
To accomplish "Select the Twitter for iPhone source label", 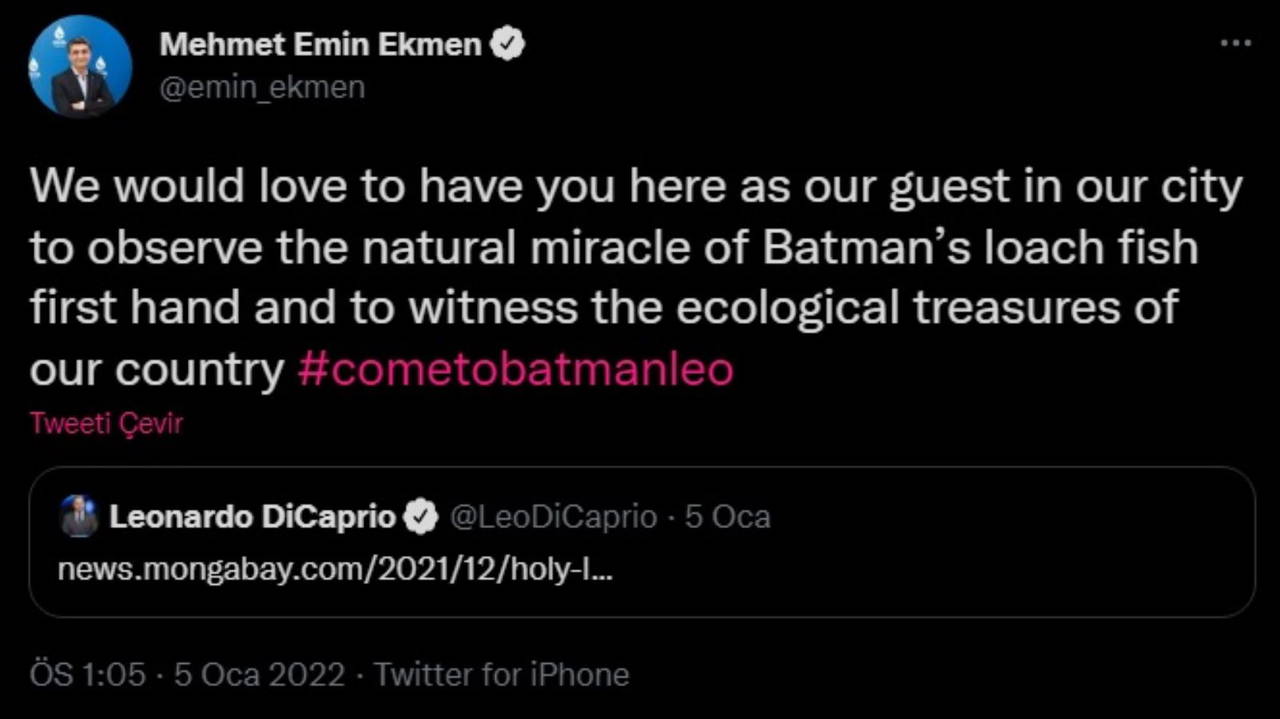I will coord(501,674).
